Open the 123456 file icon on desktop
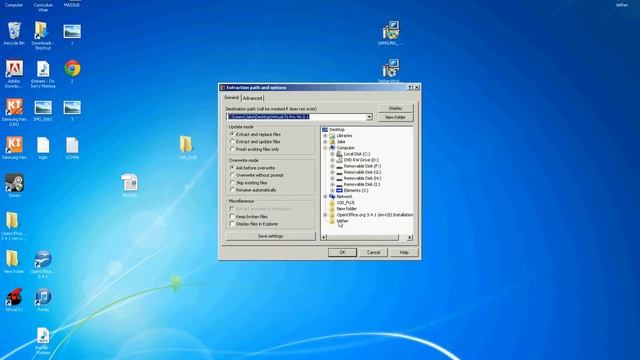Screen dimensions: 640x360 pos(72,145)
